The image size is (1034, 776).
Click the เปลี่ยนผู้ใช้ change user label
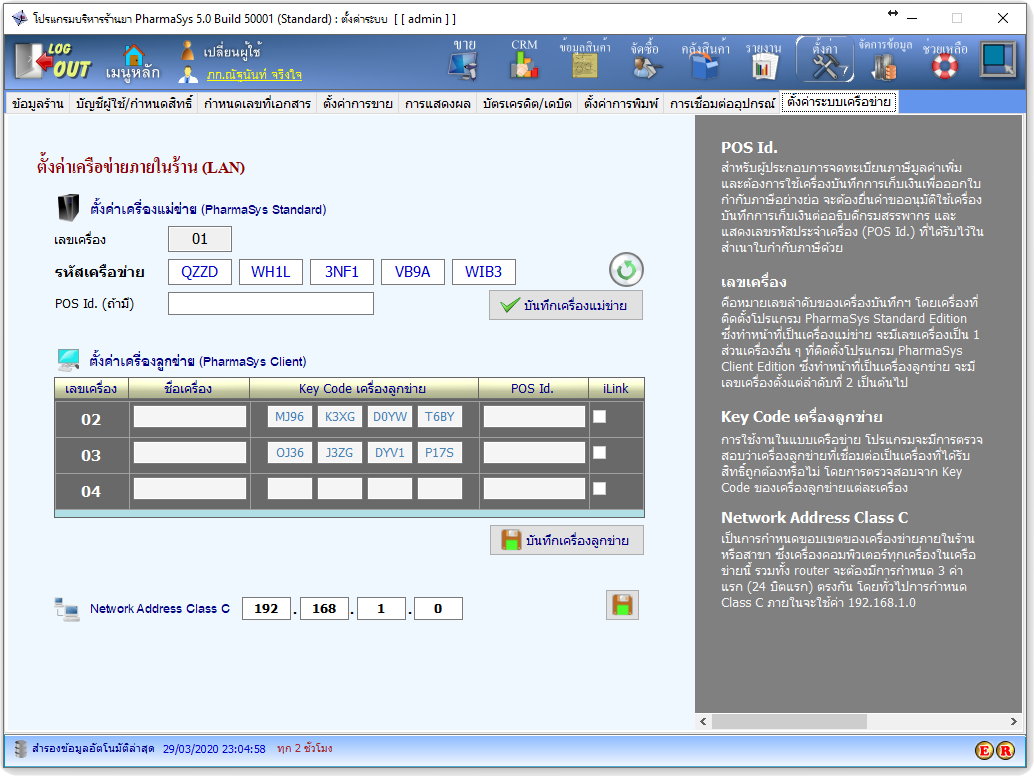tap(232, 51)
